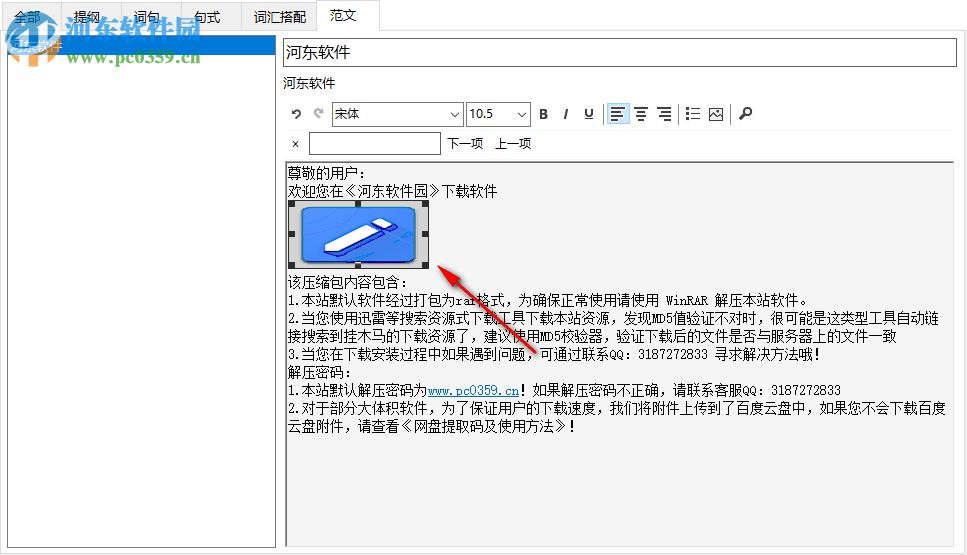Open the www.pc0359.cn hyperlink in text
Screen dimensions: 967x555
pos(473,390)
